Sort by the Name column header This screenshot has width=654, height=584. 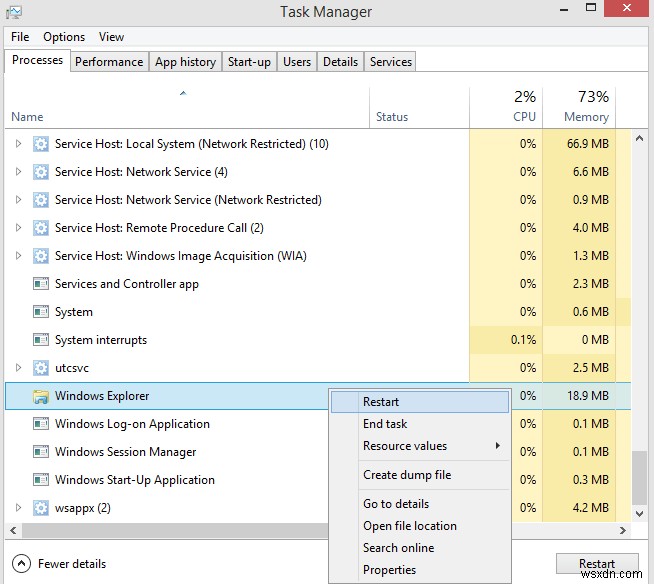187,108
